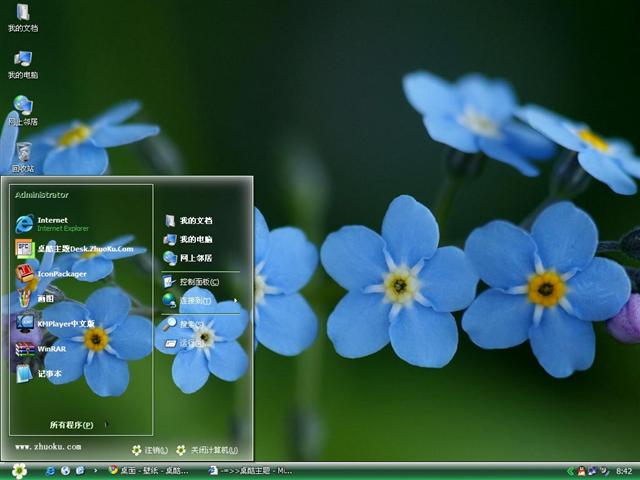This screenshot has height=480, width=640.
Task: Open the 搜索 search entry in start menu
Action: tap(184, 324)
